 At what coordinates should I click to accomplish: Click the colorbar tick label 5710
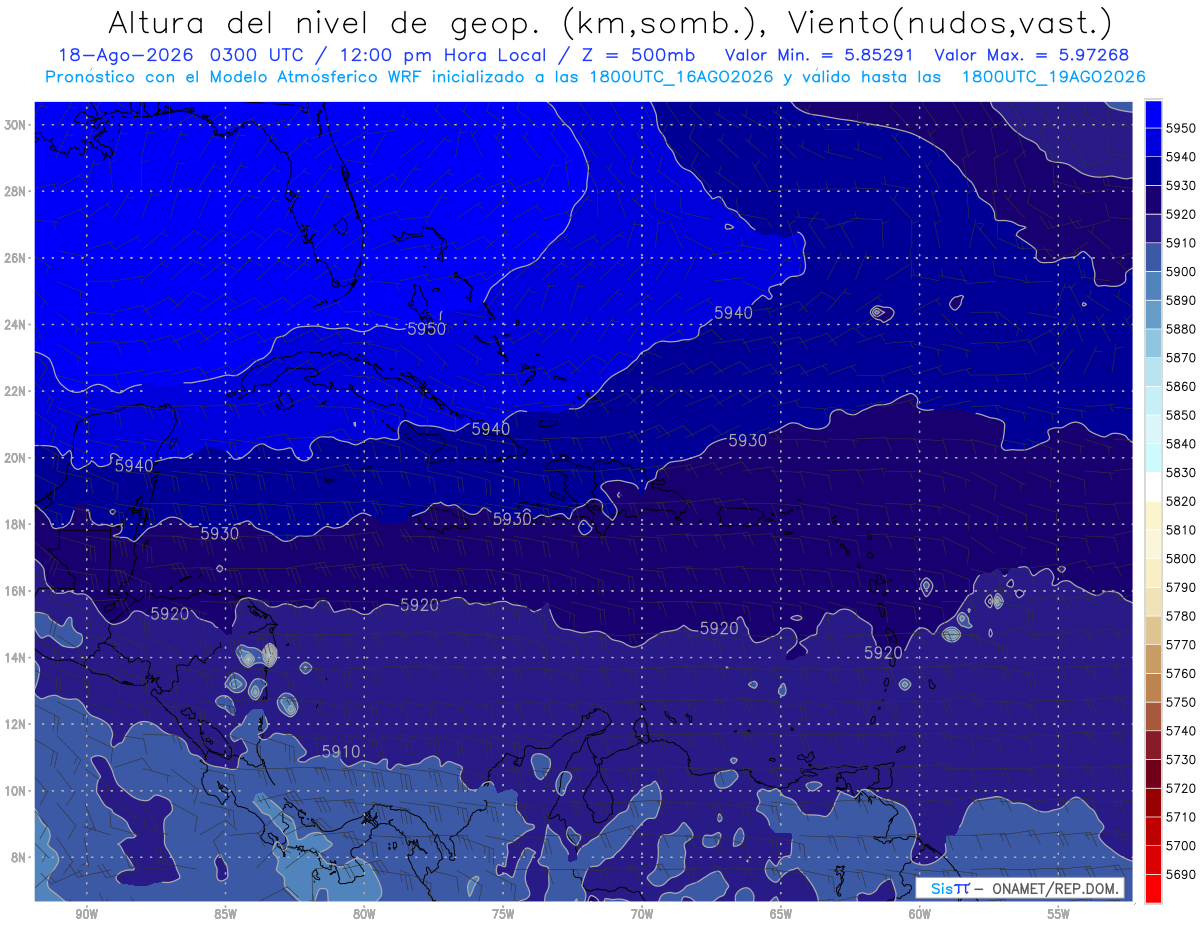coord(1181,816)
